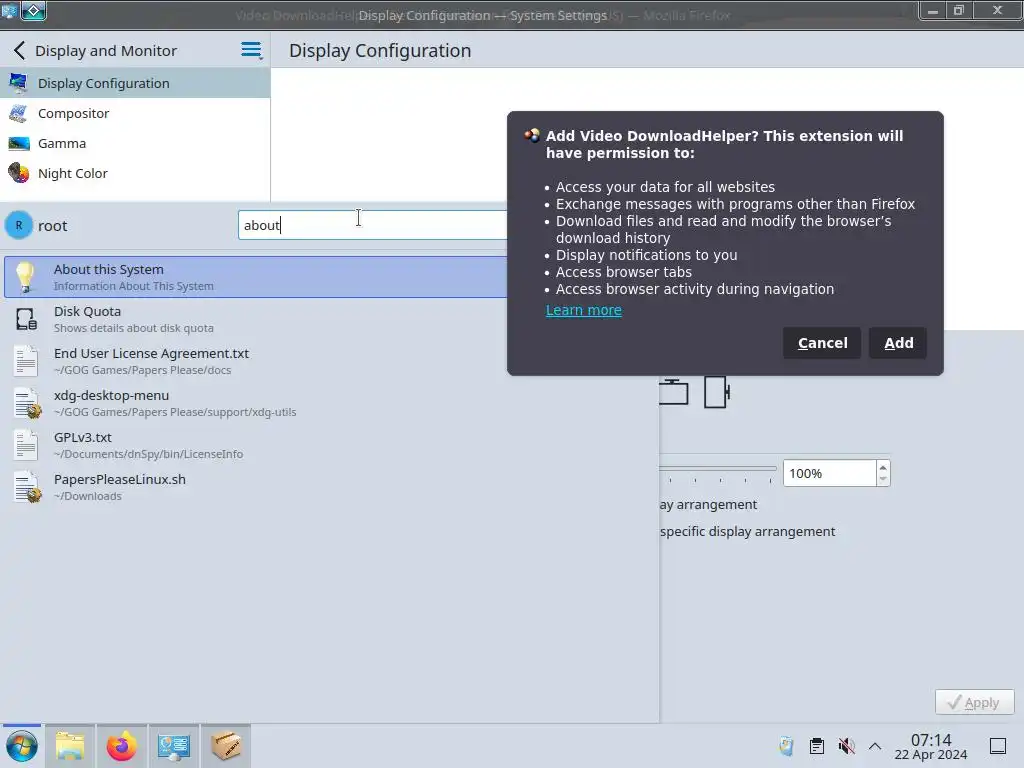Viewport: 1024px width, 768px height.
Task: Open the package box app in the taskbar
Action: (225, 746)
